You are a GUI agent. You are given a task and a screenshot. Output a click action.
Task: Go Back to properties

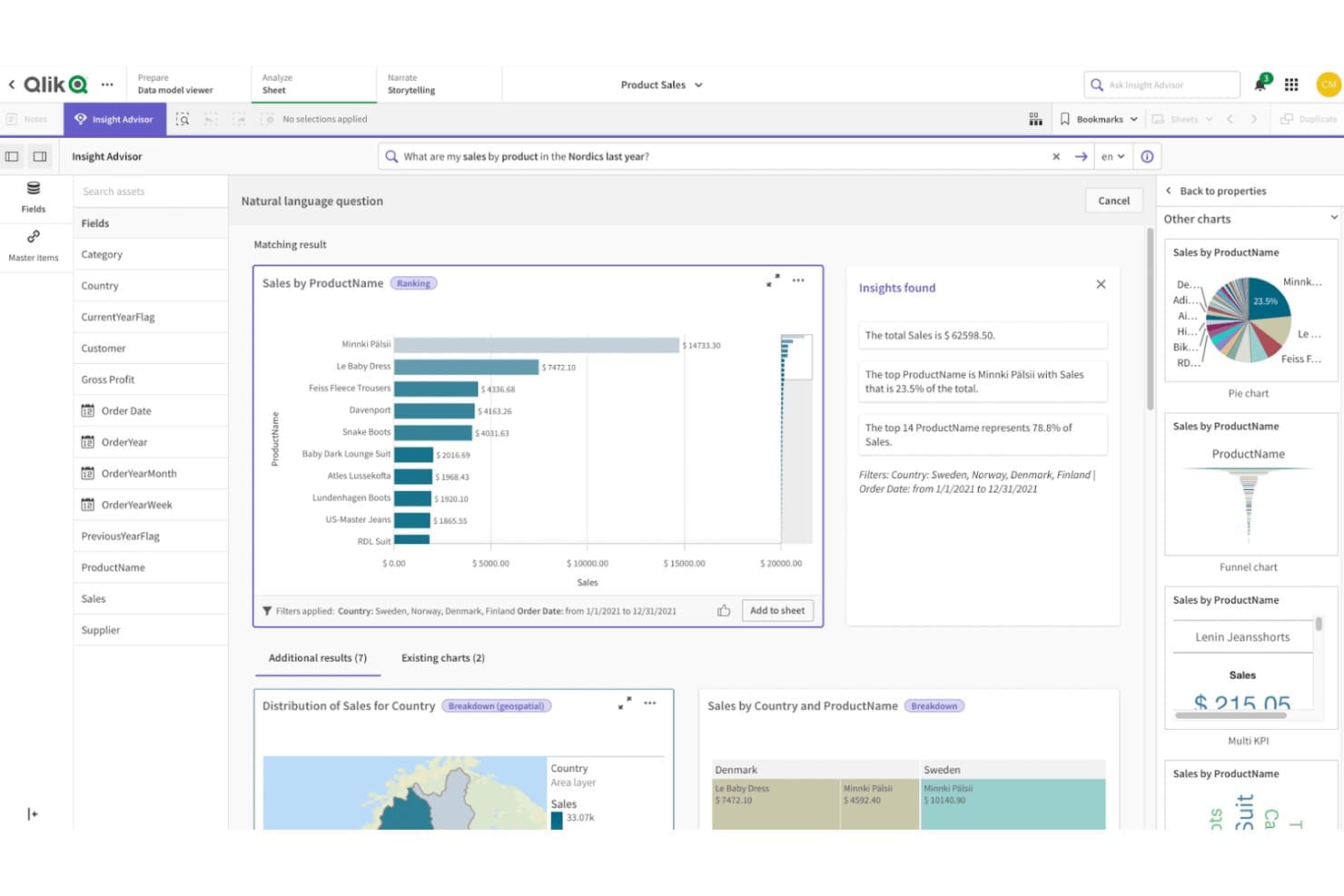(x=1216, y=191)
